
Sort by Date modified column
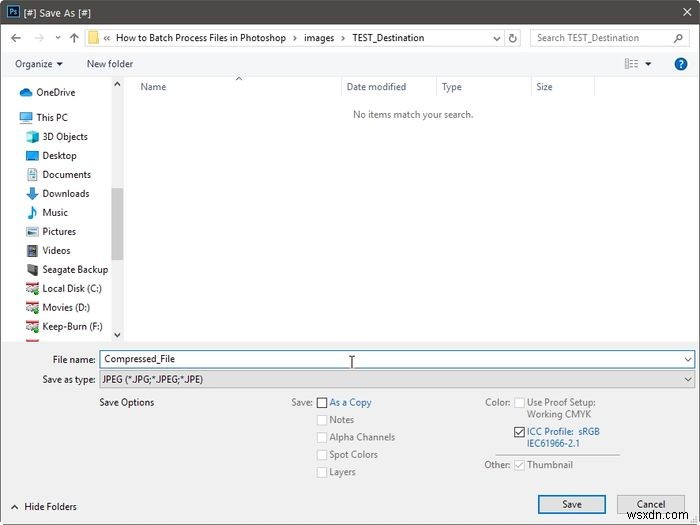[376, 87]
